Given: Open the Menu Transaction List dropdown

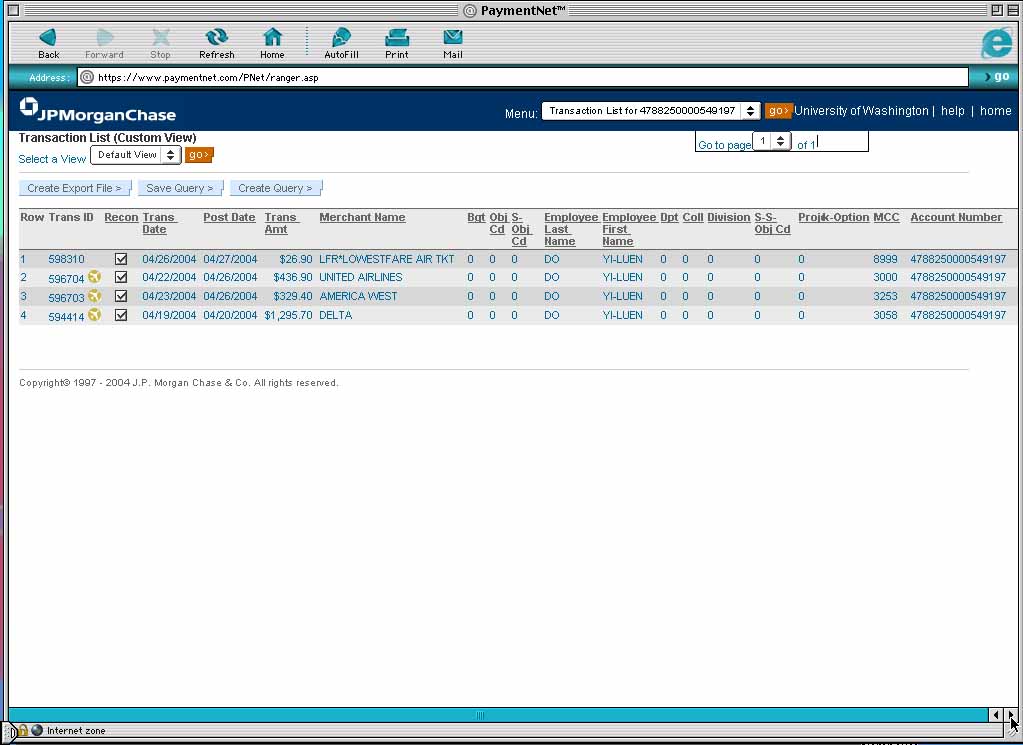Looking at the screenshot, I should [x=650, y=111].
